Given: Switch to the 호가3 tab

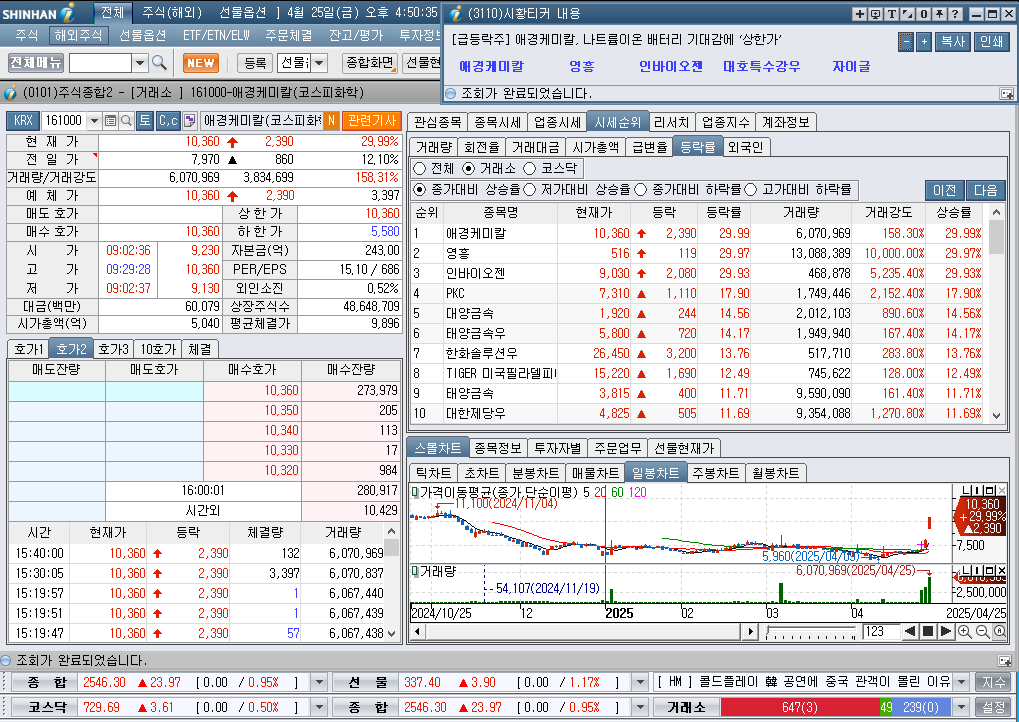Looking at the screenshot, I should [x=114, y=350].
